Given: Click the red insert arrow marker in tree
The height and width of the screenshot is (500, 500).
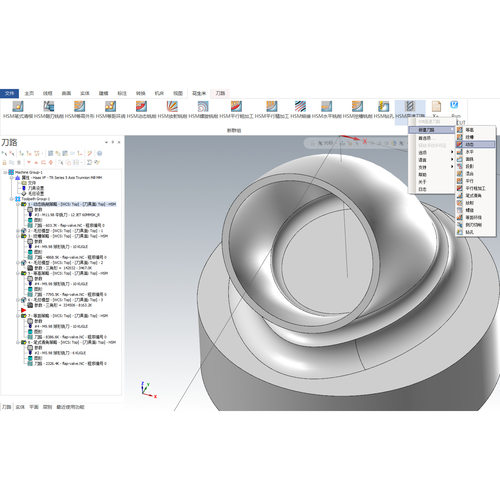Looking at the screenshot, I should click(x=23, y=310).
